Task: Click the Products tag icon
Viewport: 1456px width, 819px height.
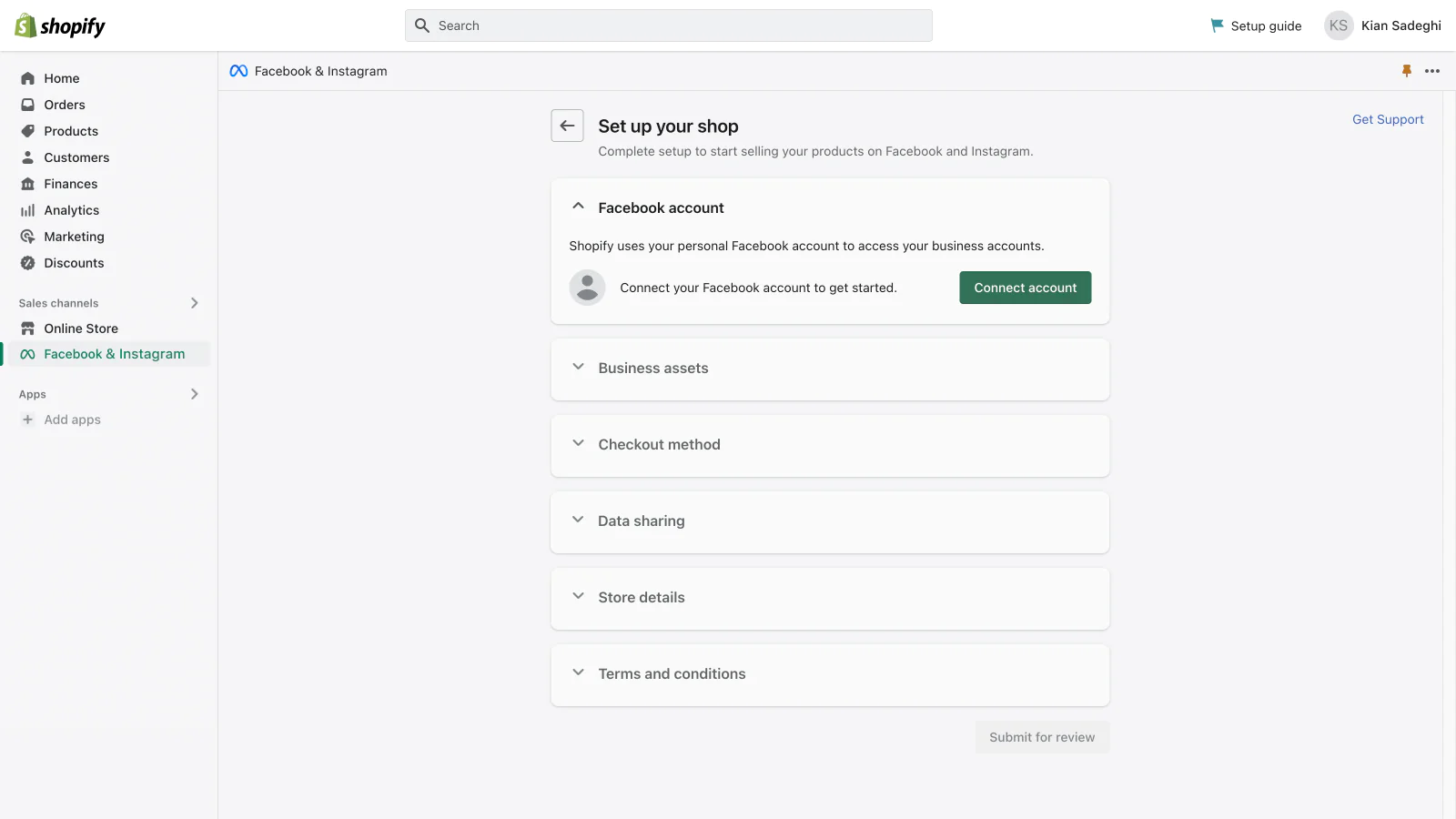Action: 28,131
